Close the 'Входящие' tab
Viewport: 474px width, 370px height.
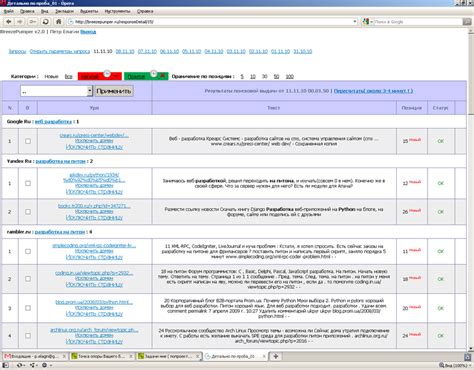pyautogui.click(x=64, y=356)
